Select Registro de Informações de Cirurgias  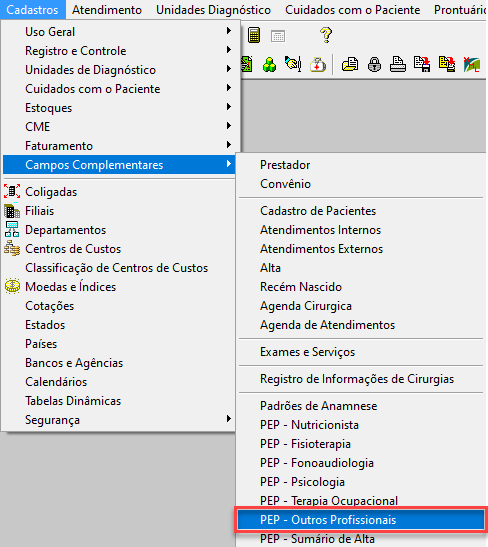(361, 379)
